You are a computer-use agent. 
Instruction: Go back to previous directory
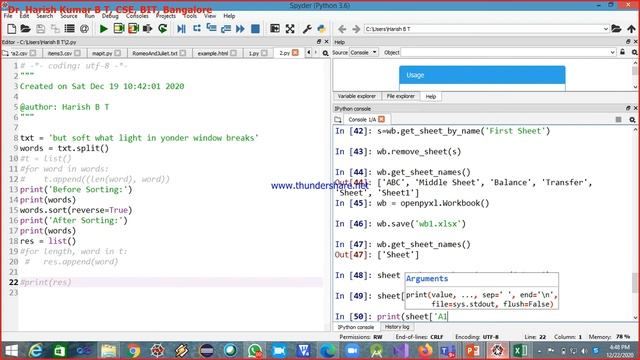(342, 29)
